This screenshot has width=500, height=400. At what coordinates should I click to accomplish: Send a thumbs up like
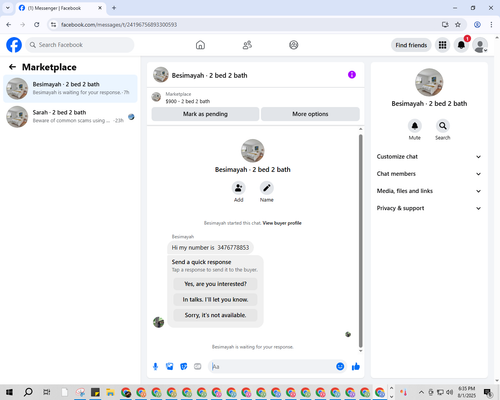[x=356, y=367]
